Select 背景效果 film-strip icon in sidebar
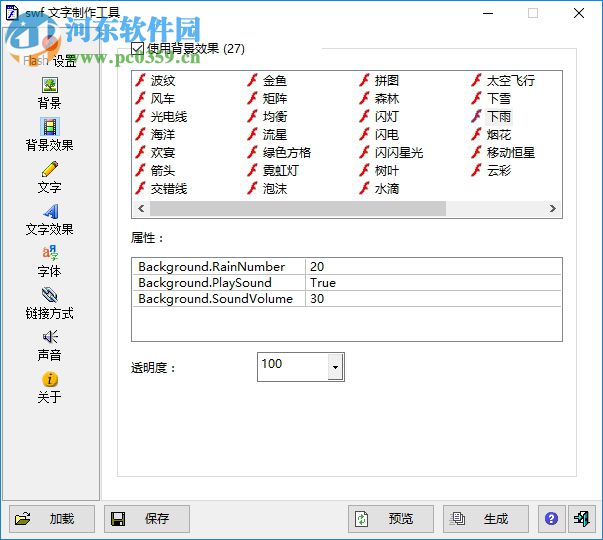 pos(50,127)
